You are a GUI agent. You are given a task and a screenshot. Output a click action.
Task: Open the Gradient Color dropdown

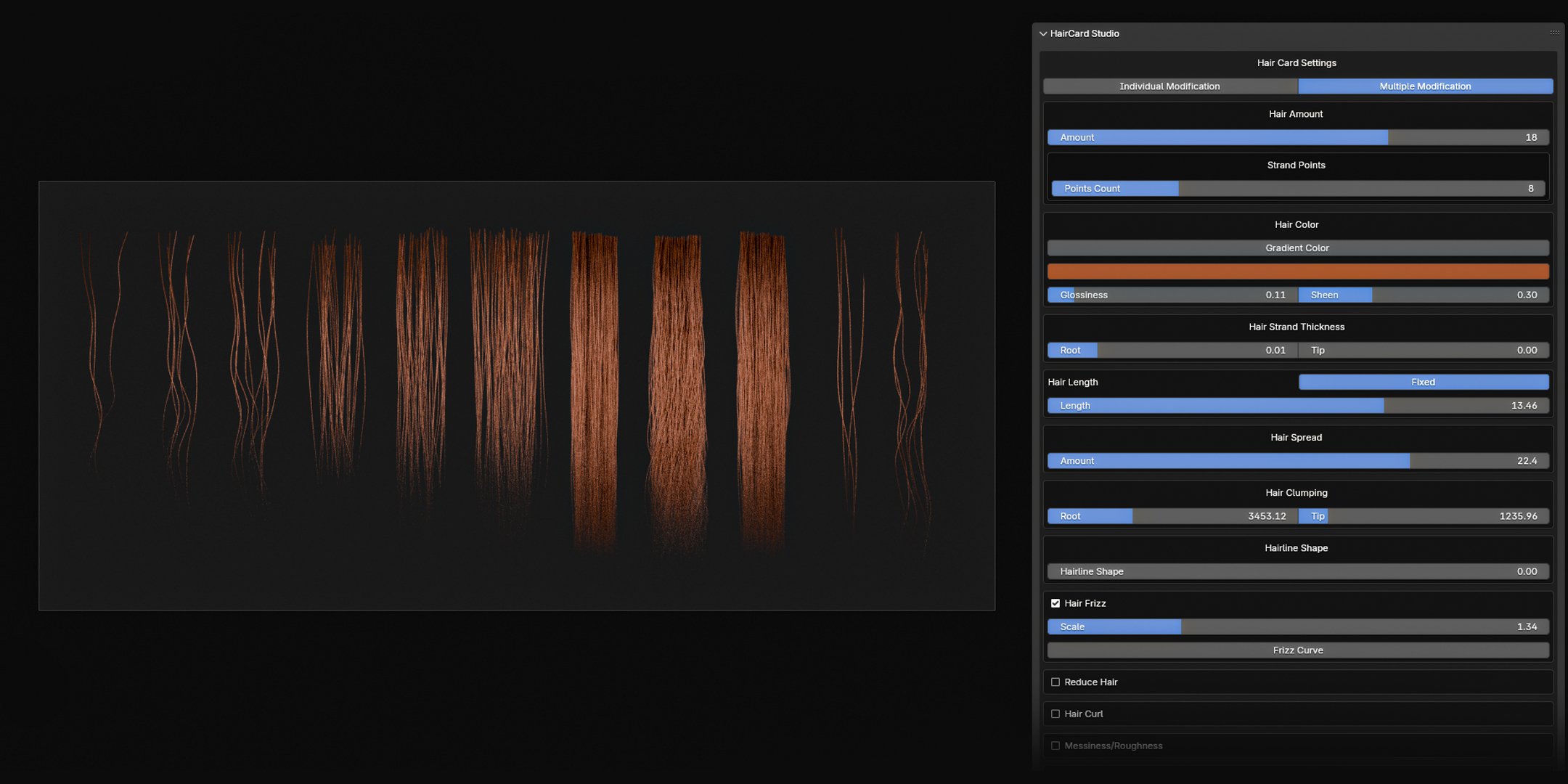coord(1297,248)
